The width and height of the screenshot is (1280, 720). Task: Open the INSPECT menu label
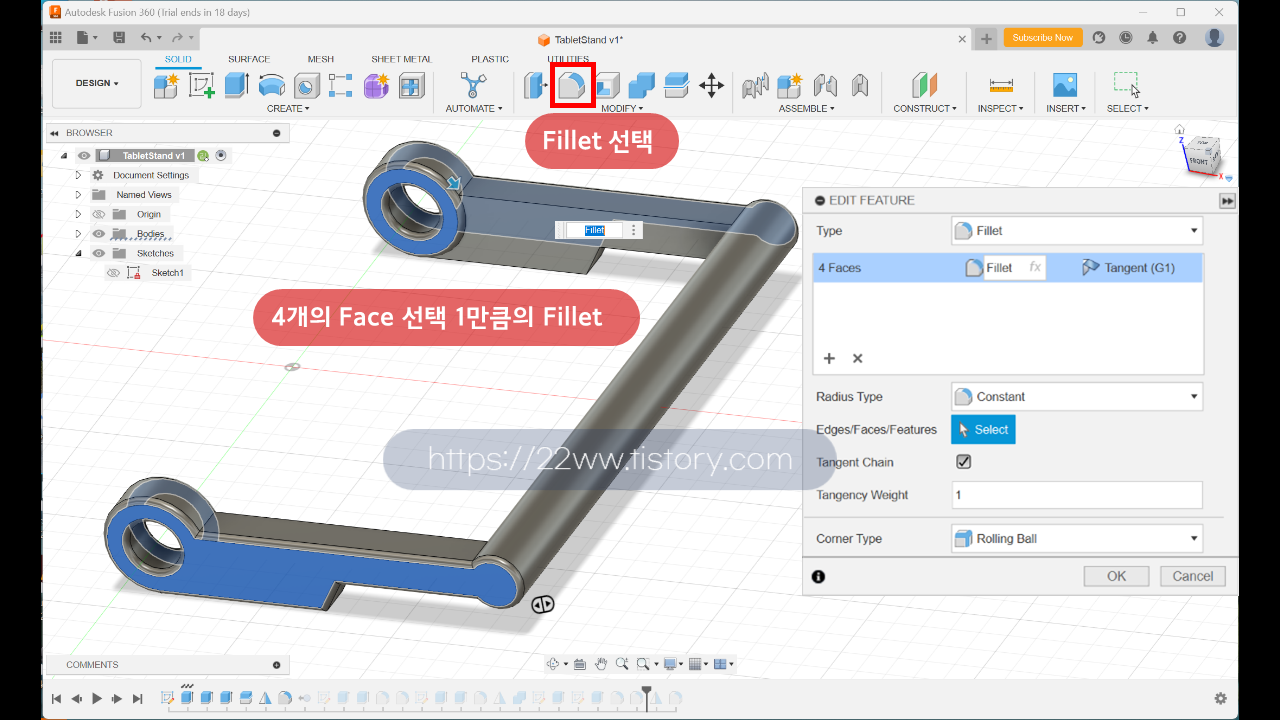tap(1001, 108)
